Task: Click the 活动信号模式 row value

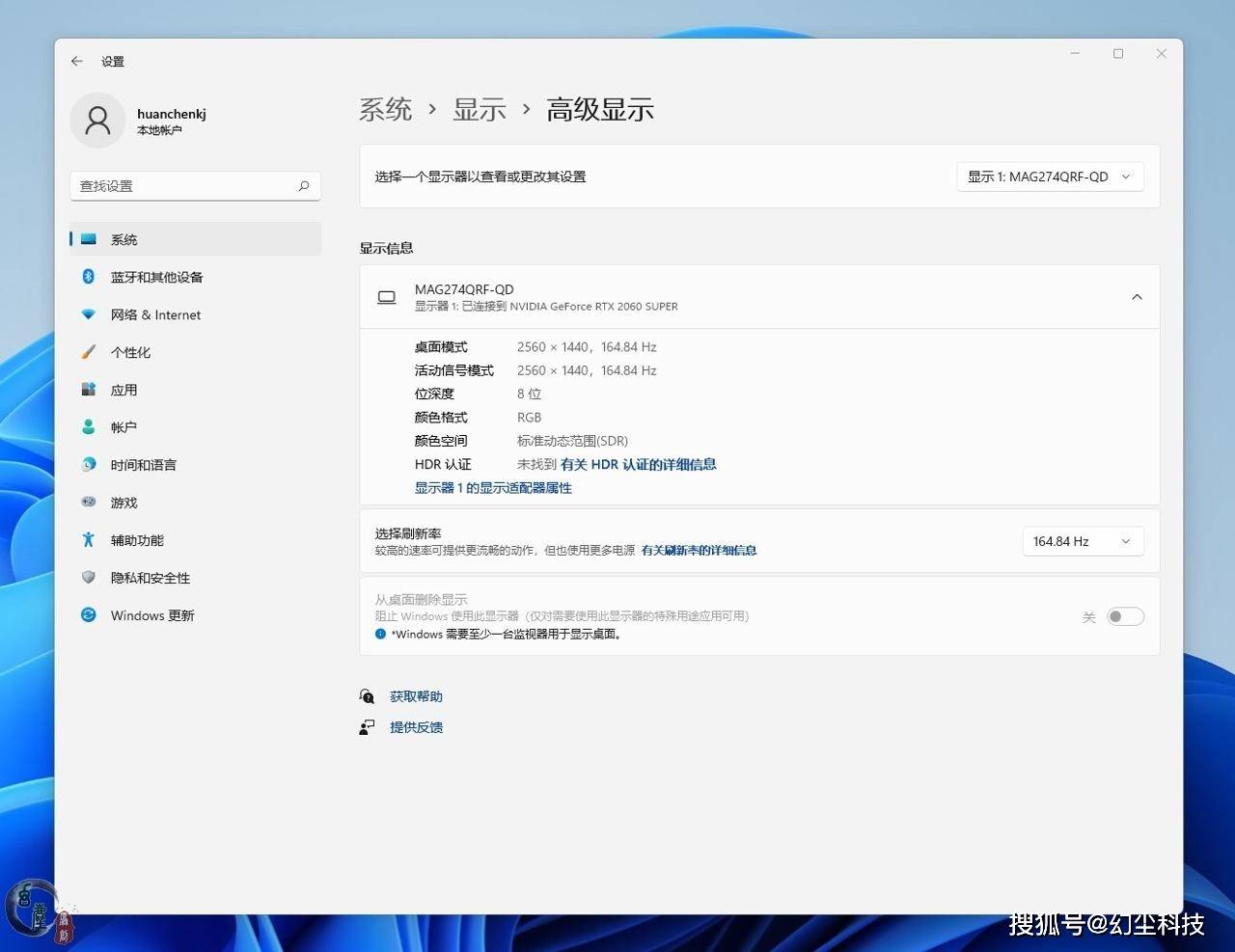Action: click(x=587, y=370)
